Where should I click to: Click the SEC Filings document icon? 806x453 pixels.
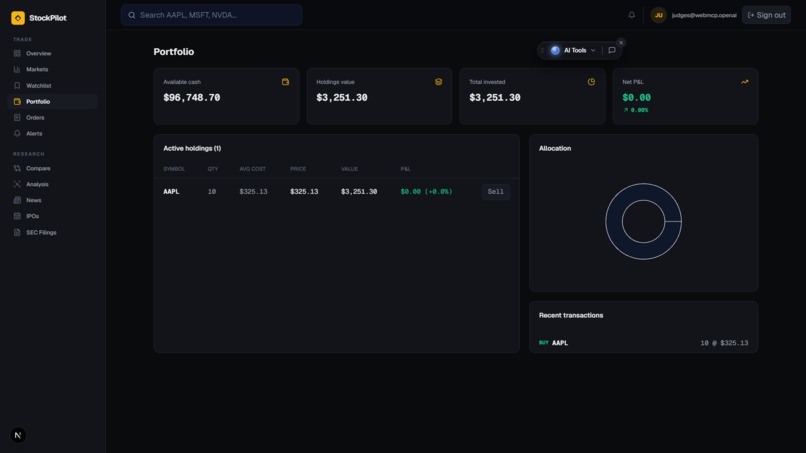tap(17, 232)
